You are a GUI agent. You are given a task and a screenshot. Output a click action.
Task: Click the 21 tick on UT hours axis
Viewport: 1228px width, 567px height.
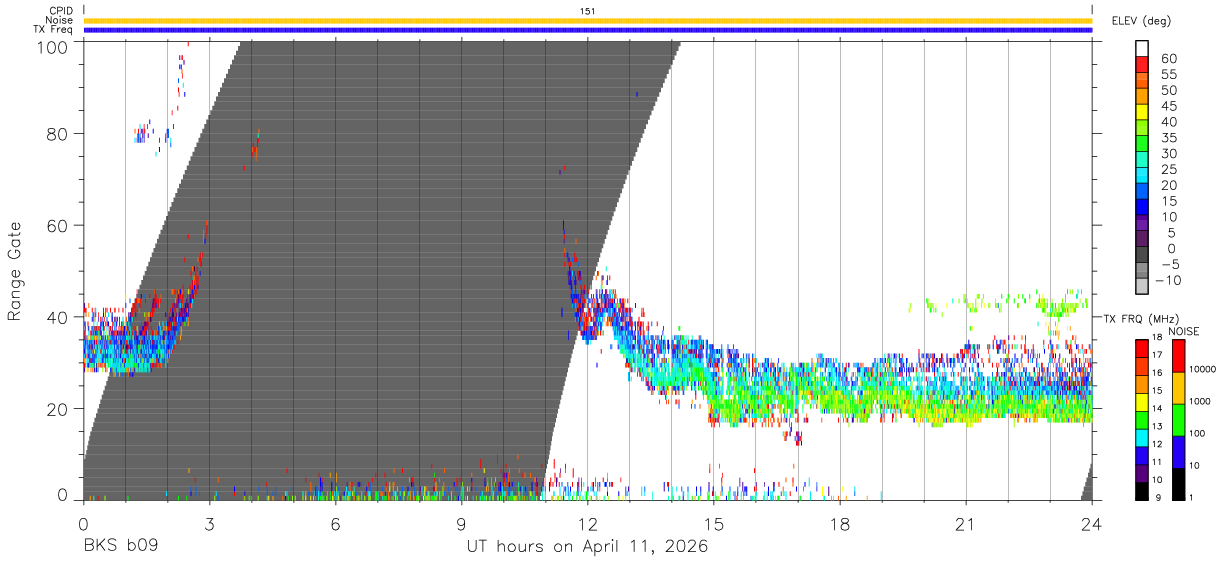click(x=965, y=525)
